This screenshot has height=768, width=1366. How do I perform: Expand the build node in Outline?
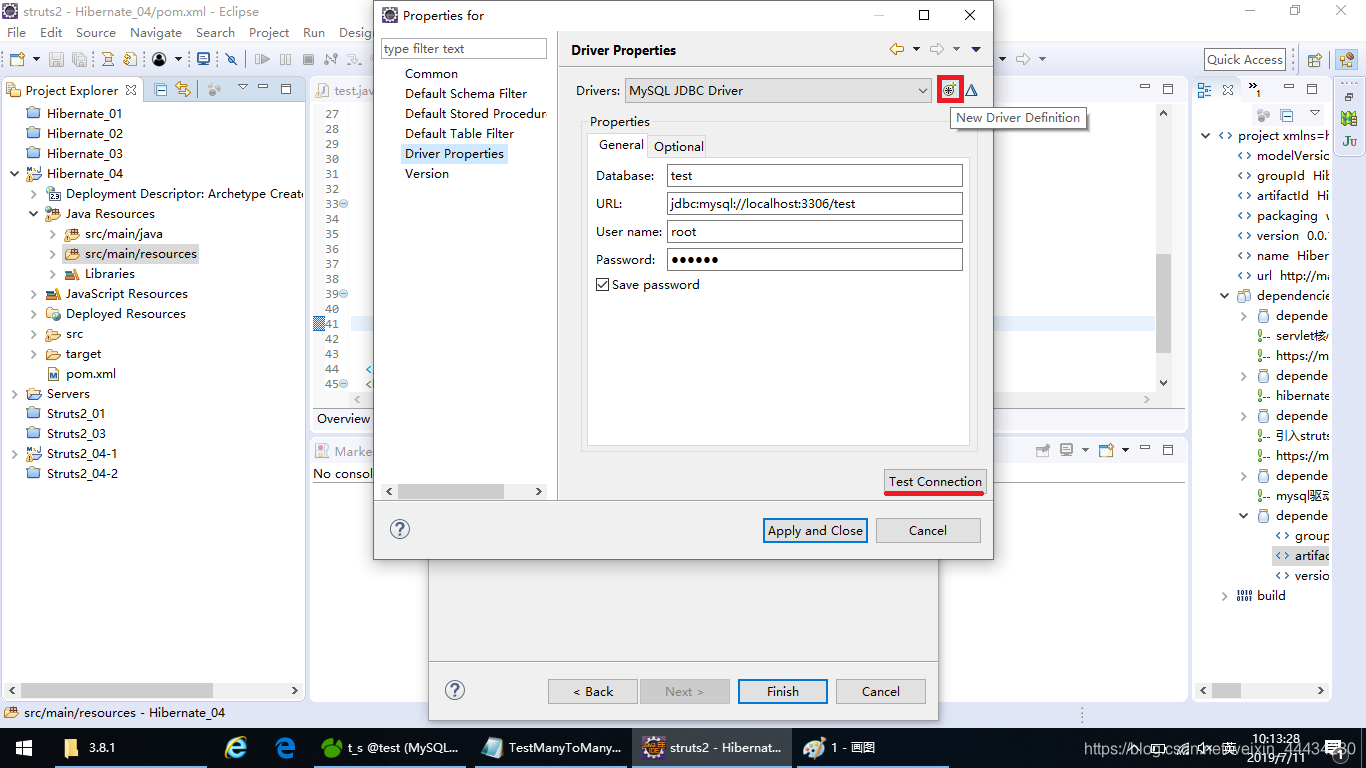[1225, 596]
